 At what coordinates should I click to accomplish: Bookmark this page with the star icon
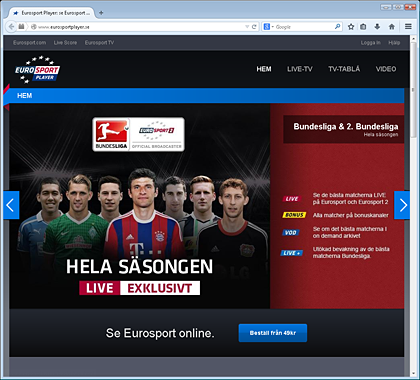pyautogui.click(x=351, y=27)
